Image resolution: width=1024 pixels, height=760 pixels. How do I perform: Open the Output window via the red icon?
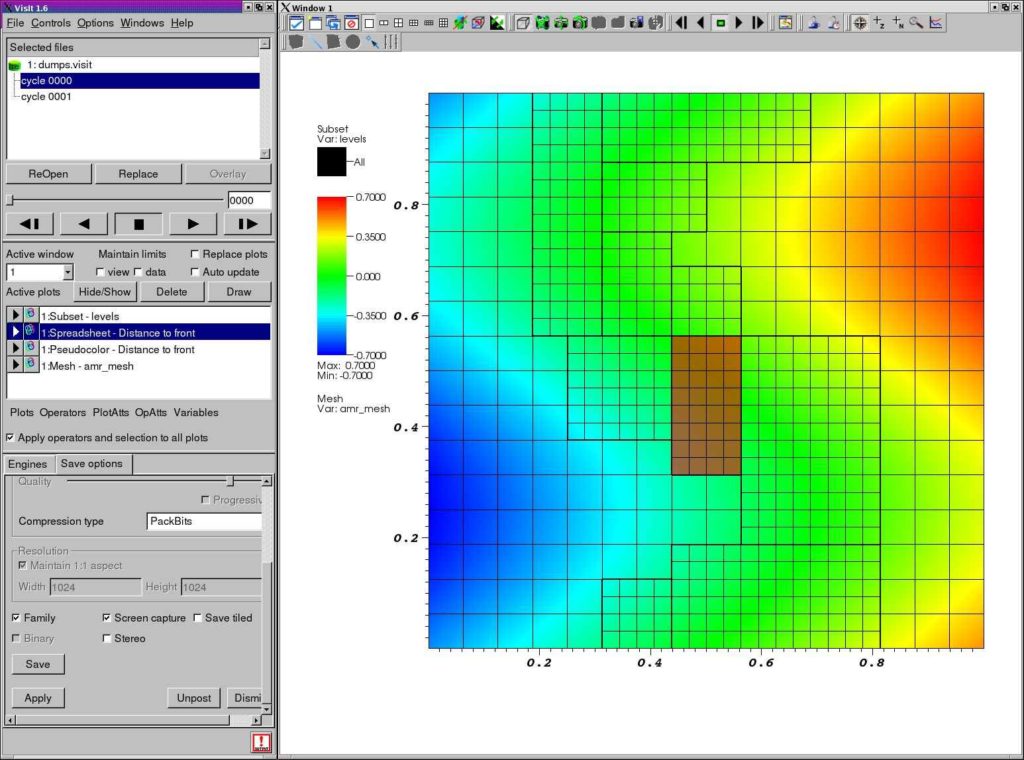(260, 742)
